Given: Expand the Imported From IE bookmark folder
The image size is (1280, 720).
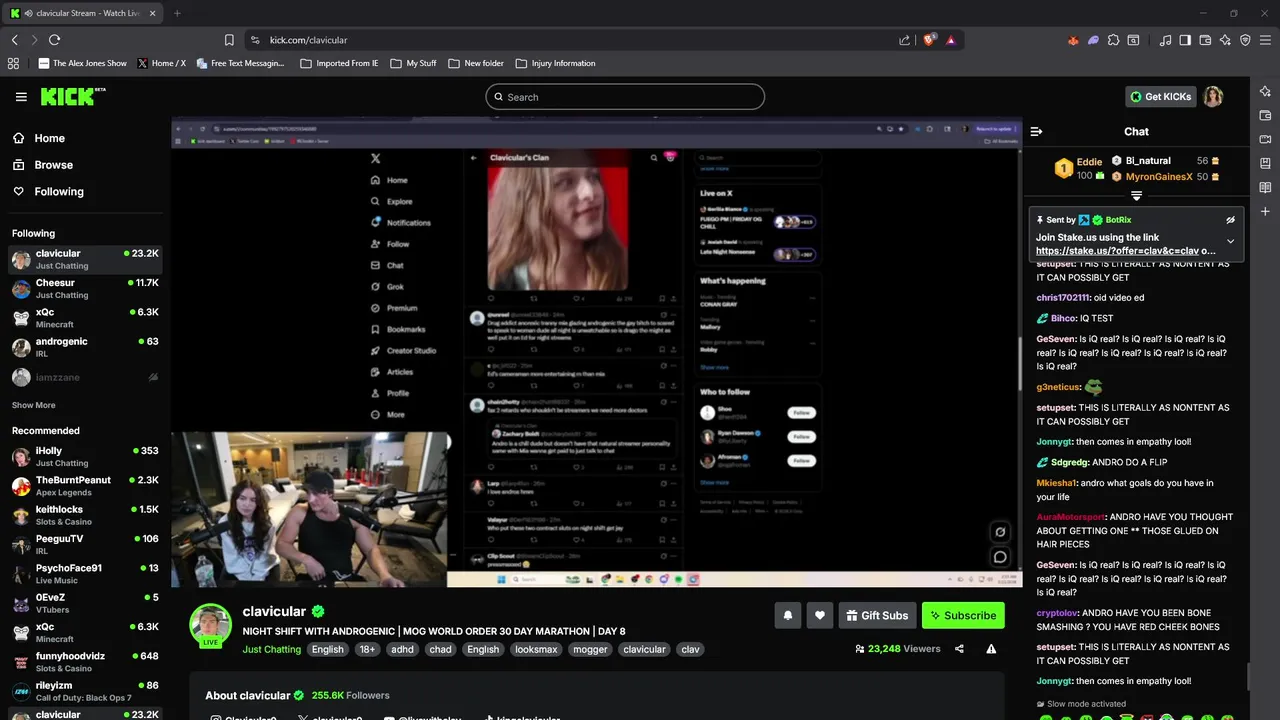Looking at the screenshot, I should (339, 63).
